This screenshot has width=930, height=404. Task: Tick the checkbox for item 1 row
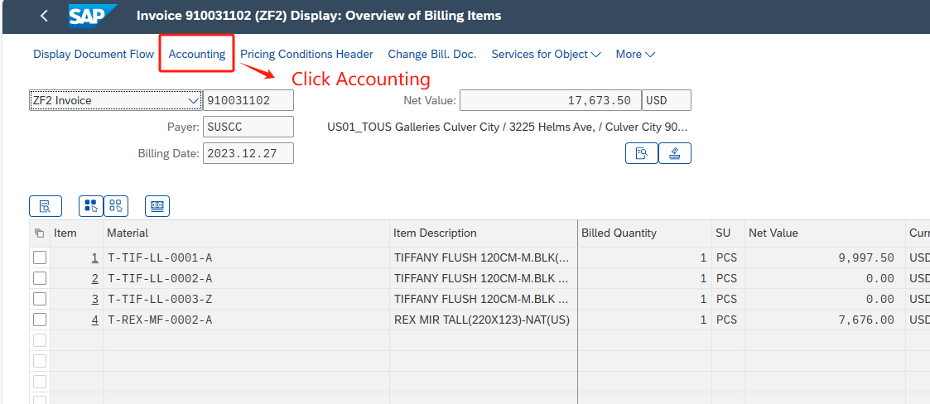(x=39, y=258)
